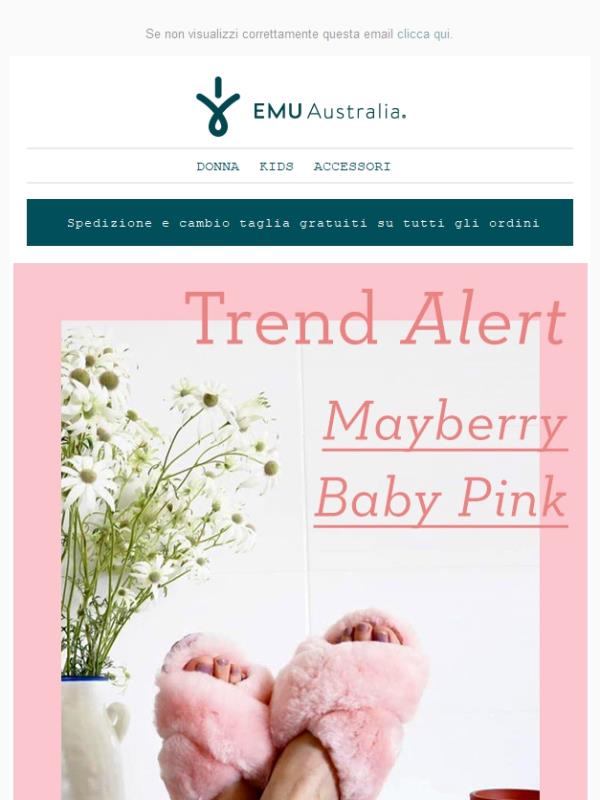The image size is (600, 800).
Task: Open the "clicca qui" view-online link
Action: pyautogui.click(x=424, y=34)
